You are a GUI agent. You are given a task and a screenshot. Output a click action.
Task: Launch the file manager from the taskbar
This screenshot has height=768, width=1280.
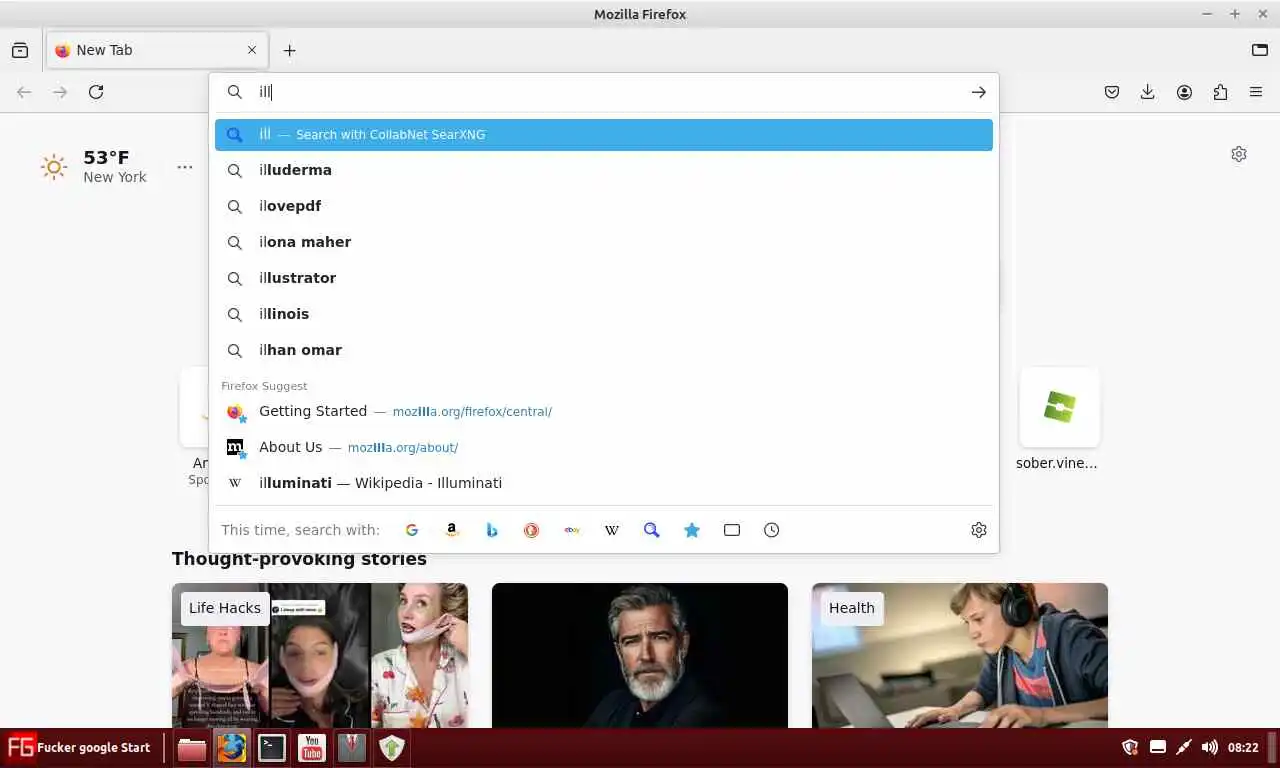pos(192,748)
